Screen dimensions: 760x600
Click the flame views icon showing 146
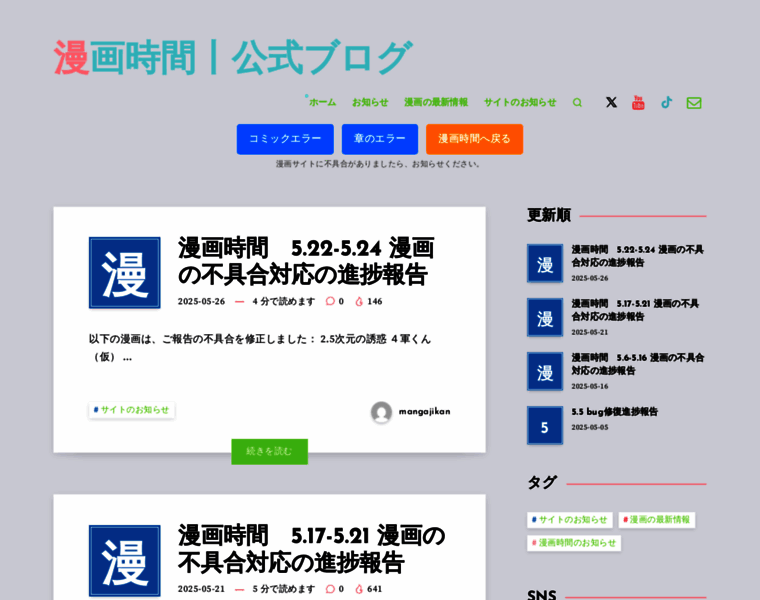click(359, 301)
